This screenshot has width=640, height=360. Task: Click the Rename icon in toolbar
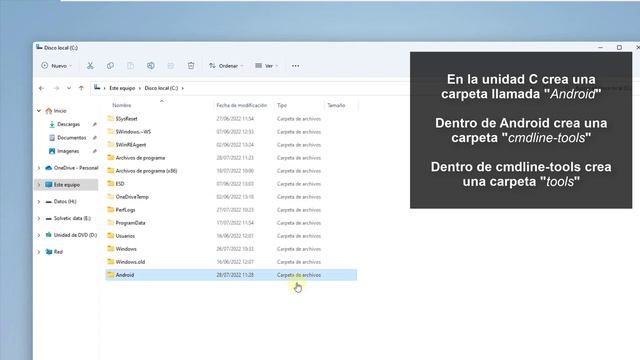click(151, 66)
